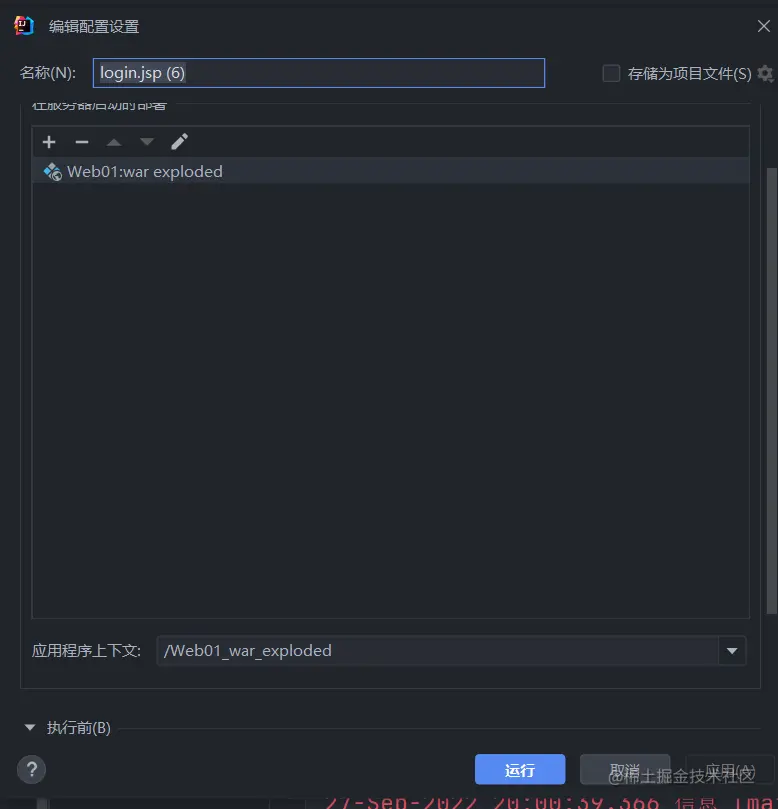Move deployment down with the down arrow
778x809 pixels.
click(147, 142)
